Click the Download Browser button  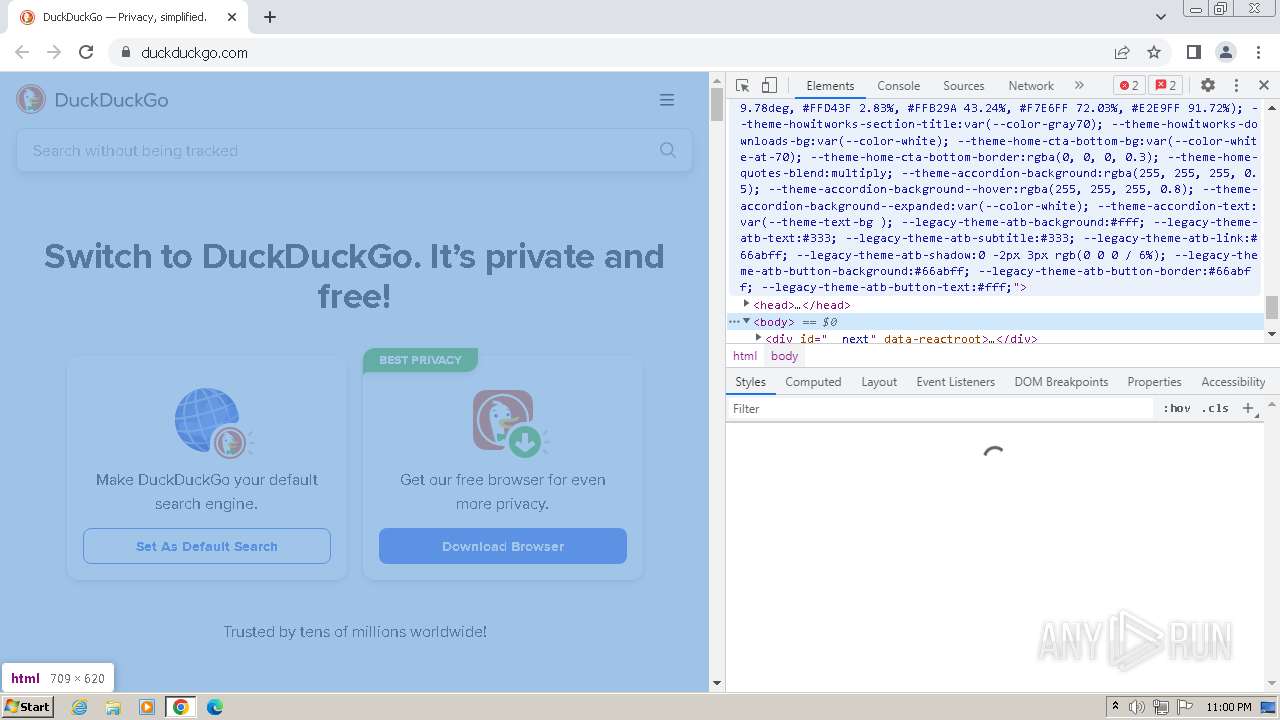coord(503,546)
